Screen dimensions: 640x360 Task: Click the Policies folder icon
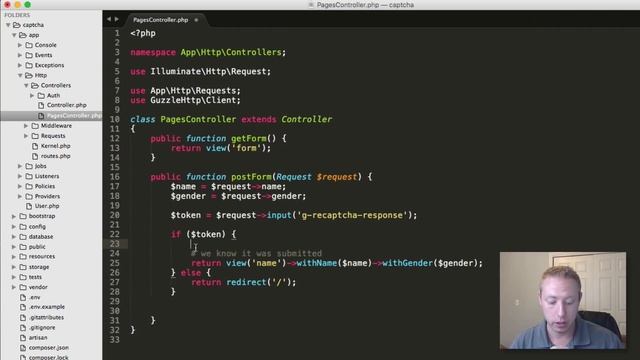pyautogui.click(x=29, y=186)
